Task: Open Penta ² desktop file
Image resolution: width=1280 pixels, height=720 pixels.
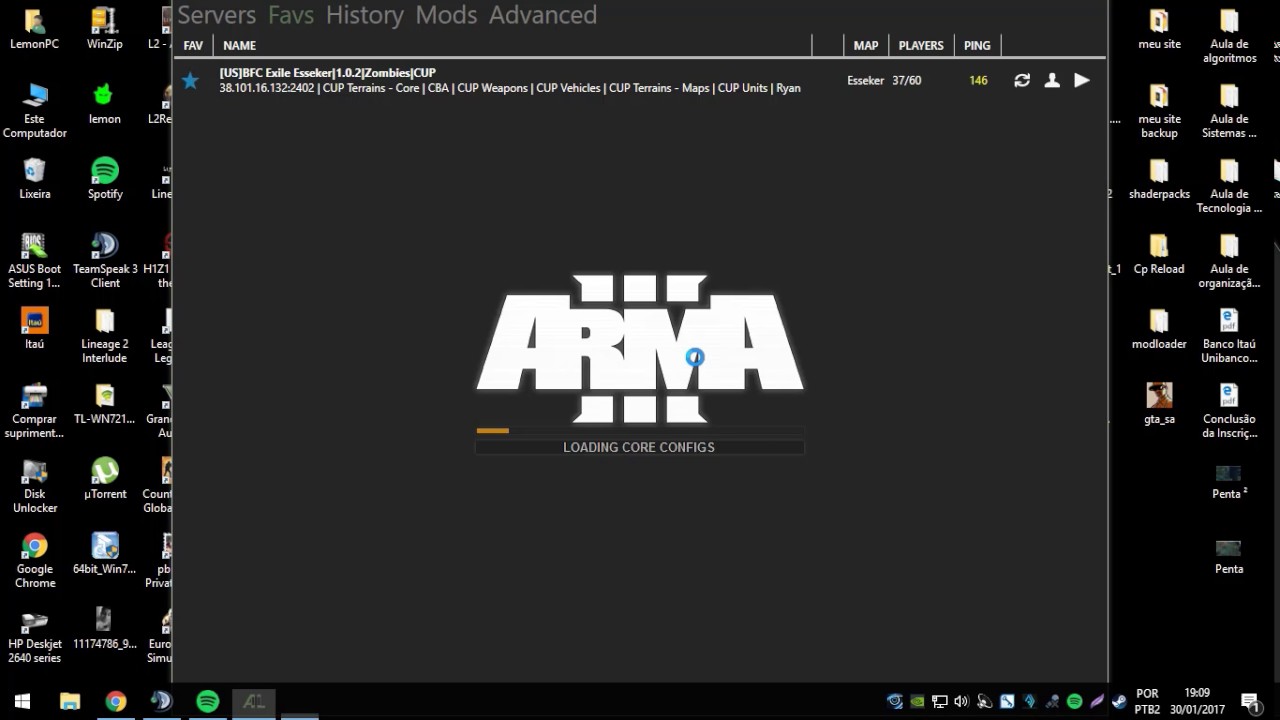Action: 1229,480
